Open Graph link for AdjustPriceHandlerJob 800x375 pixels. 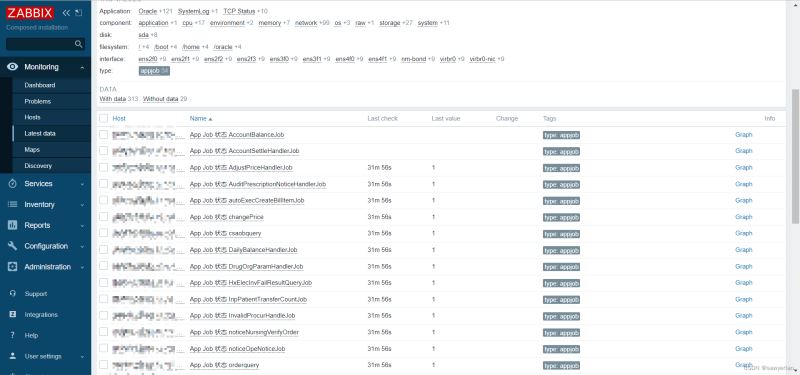(x=743, y=168)
